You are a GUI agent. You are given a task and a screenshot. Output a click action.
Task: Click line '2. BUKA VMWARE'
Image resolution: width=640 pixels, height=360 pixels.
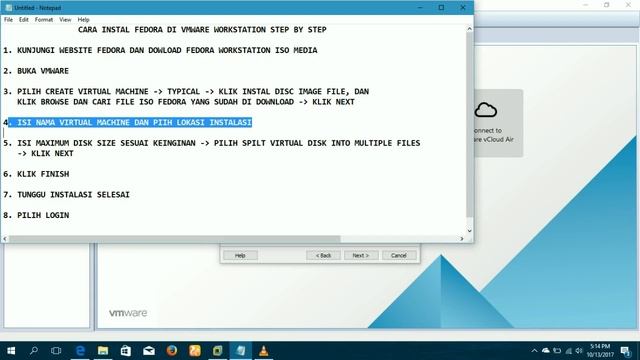pyautogui.click(x=36, y=71)
